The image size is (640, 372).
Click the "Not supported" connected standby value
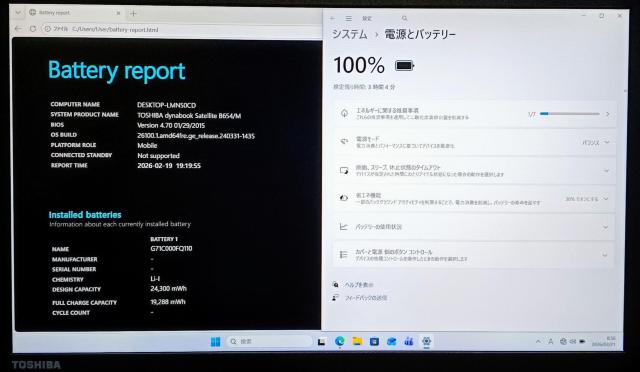coord(158,156)
